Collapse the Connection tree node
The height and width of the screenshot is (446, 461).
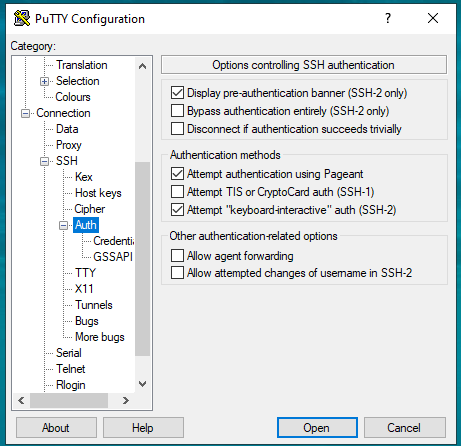tap(25, 113)
